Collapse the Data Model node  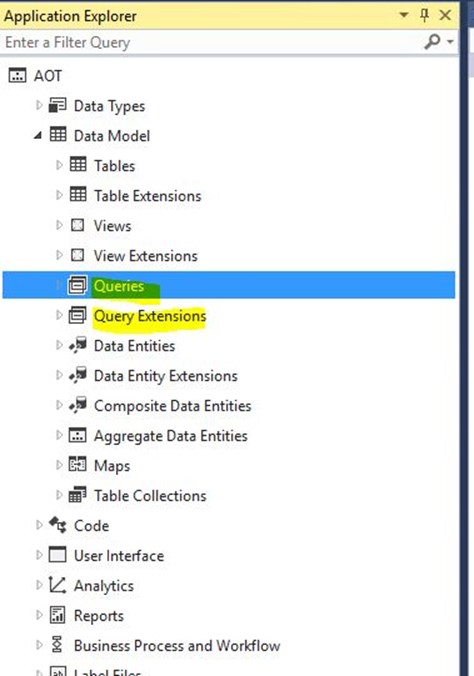38,135
